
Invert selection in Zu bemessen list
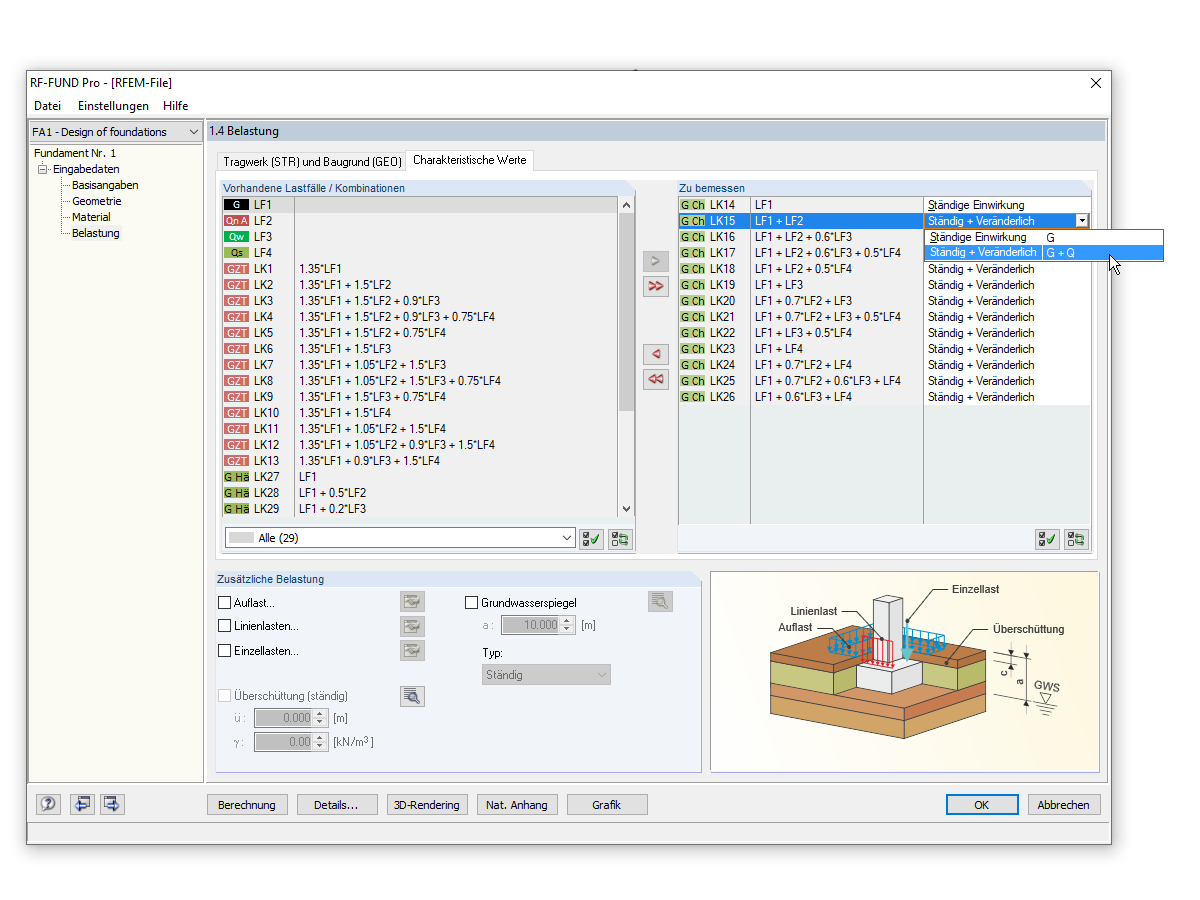1077,539
